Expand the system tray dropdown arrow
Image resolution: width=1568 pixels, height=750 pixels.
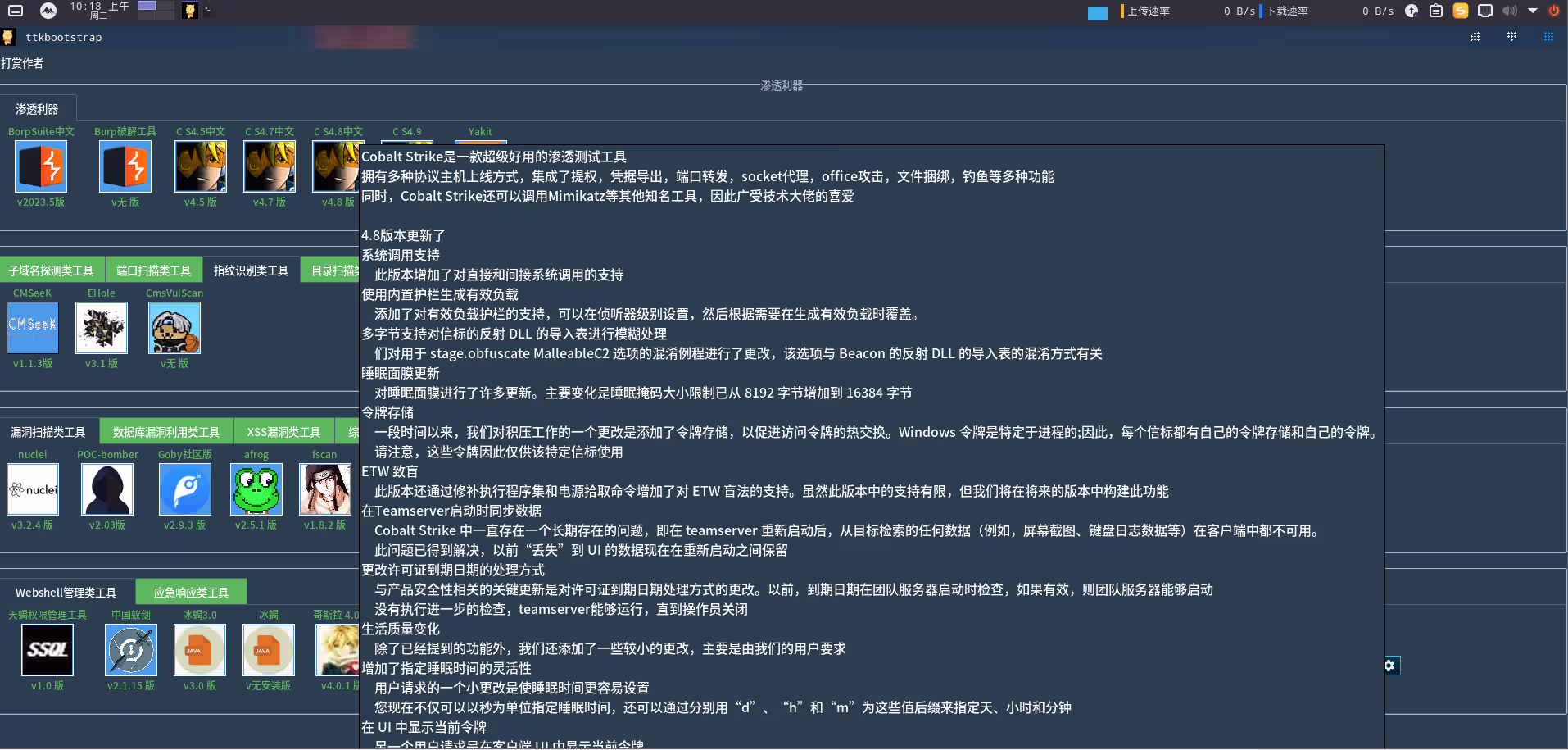coord(1532,11)
